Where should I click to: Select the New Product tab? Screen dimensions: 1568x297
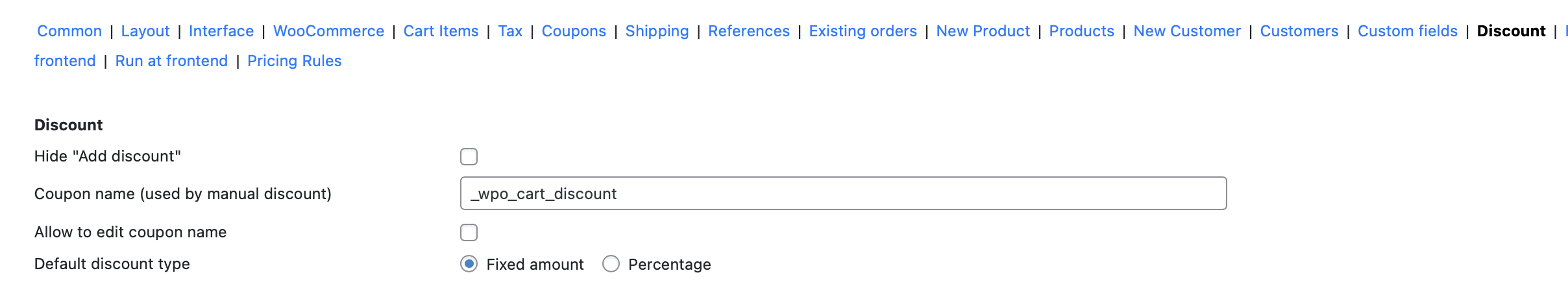point(983,31)
